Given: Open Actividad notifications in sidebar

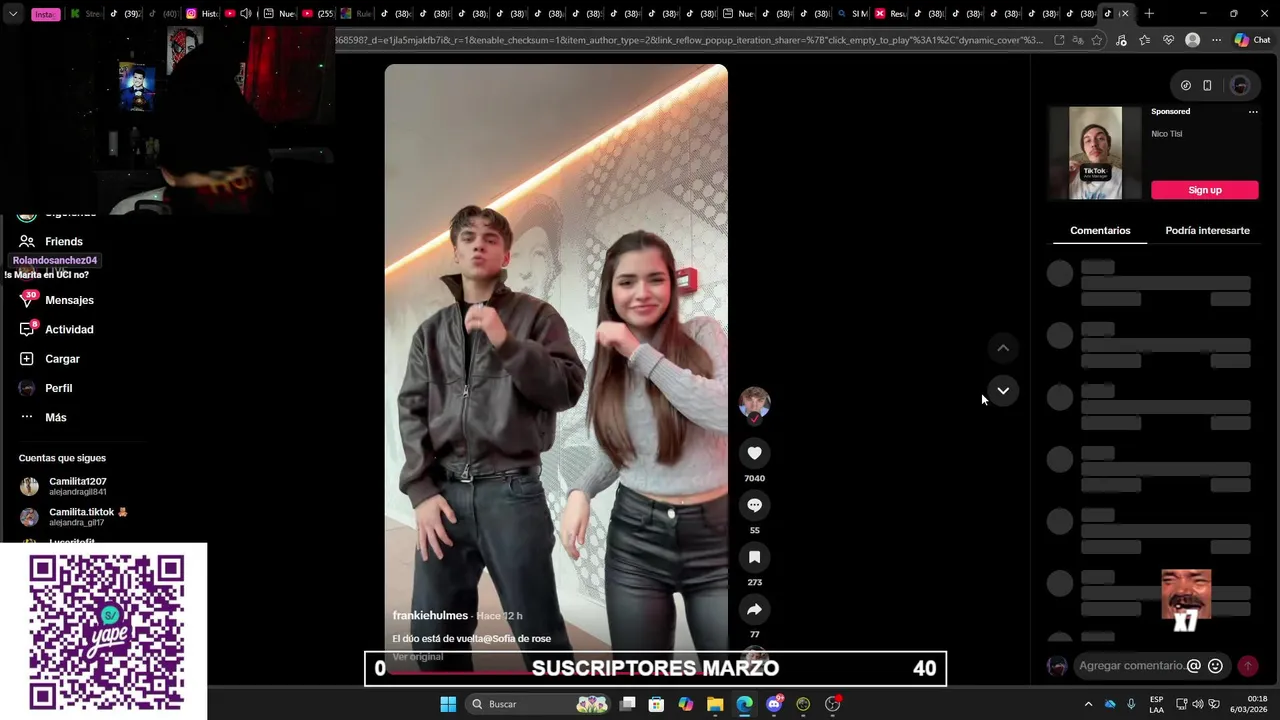Looking at the screenshot, I should pyautogui.click(x=57, y=329).
